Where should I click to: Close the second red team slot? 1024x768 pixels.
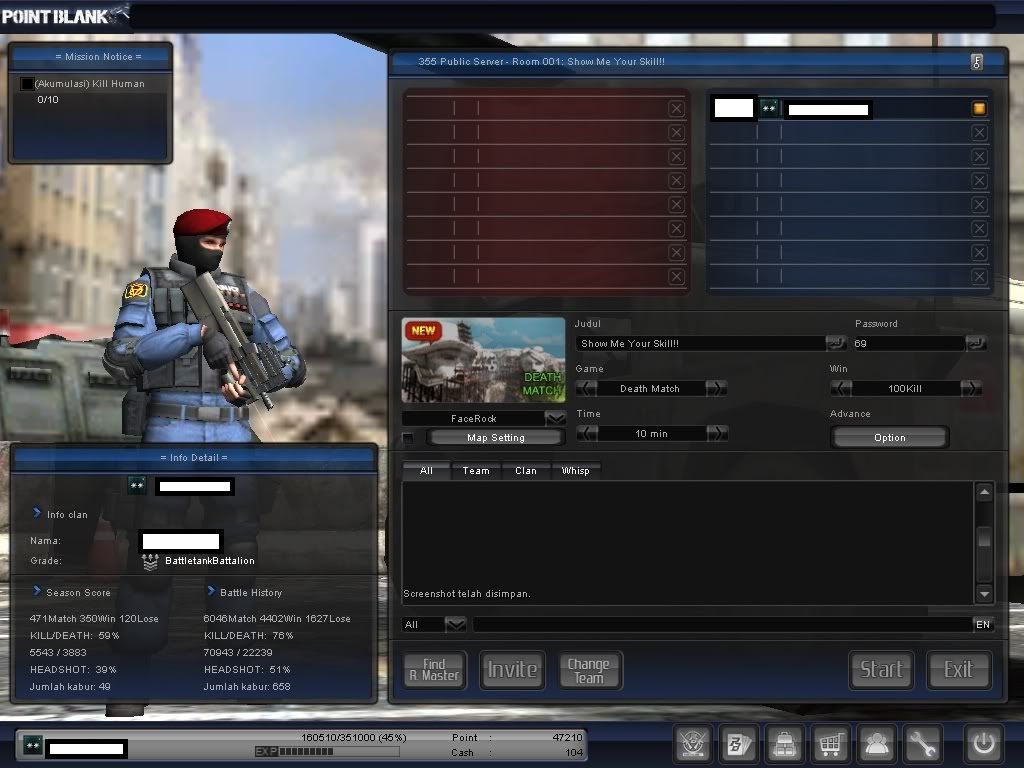[x=677, y=133]
